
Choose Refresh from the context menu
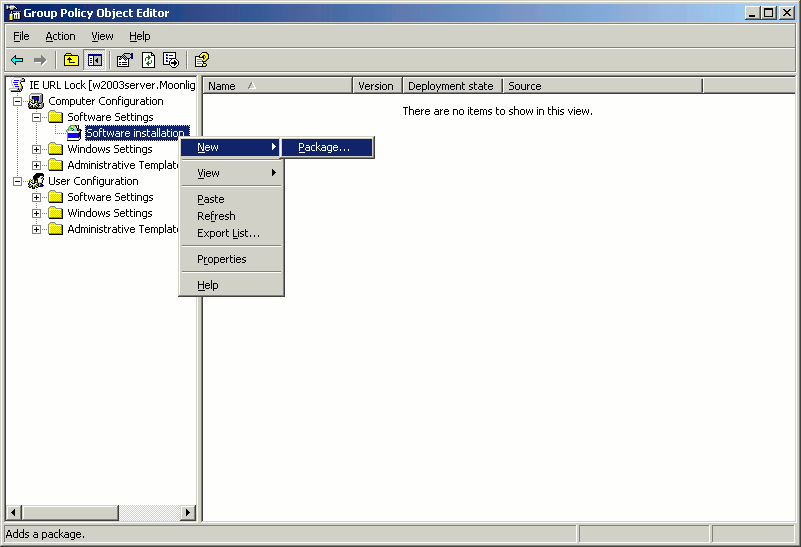(x=230, y=216)
